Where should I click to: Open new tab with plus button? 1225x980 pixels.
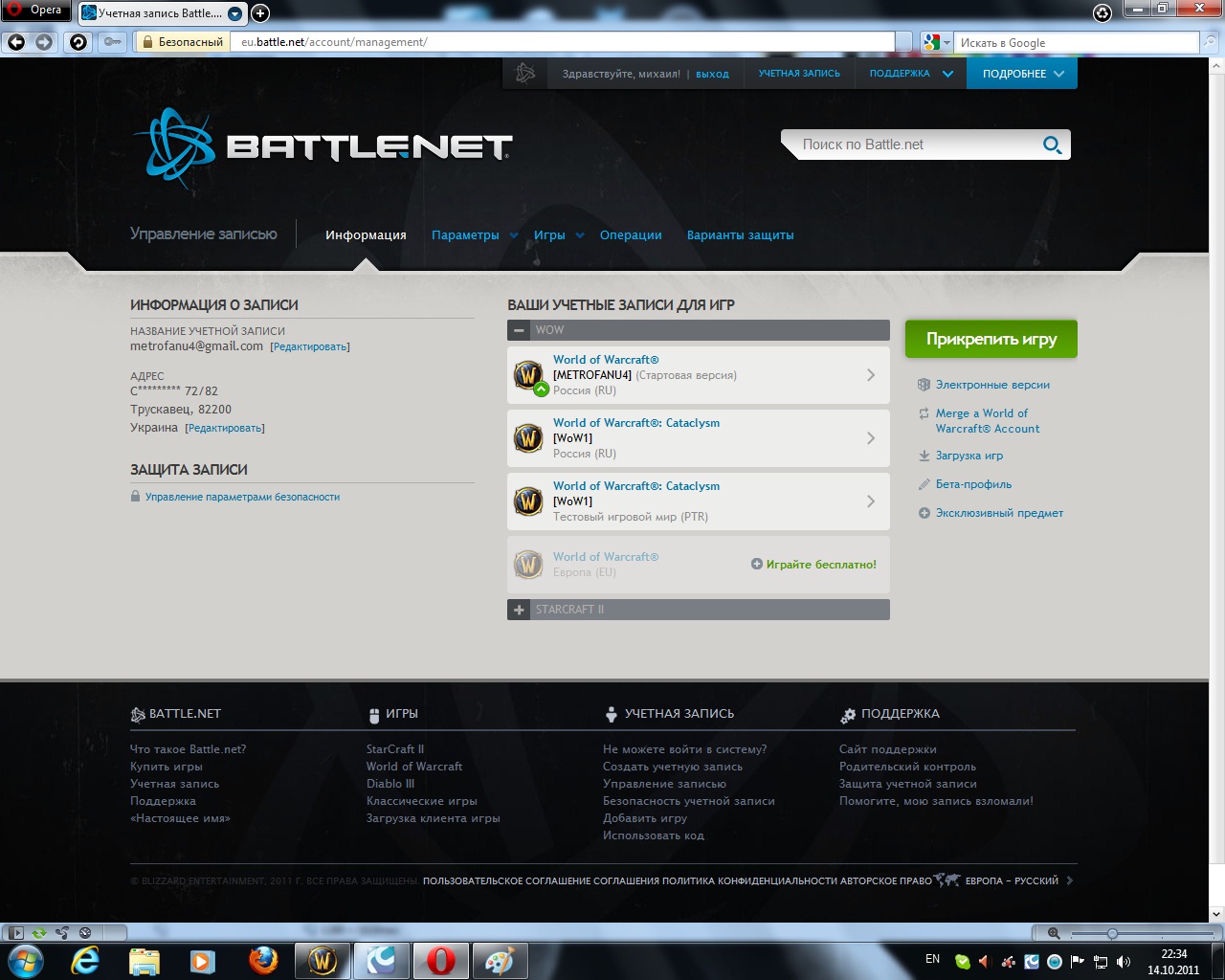point(260,13)
